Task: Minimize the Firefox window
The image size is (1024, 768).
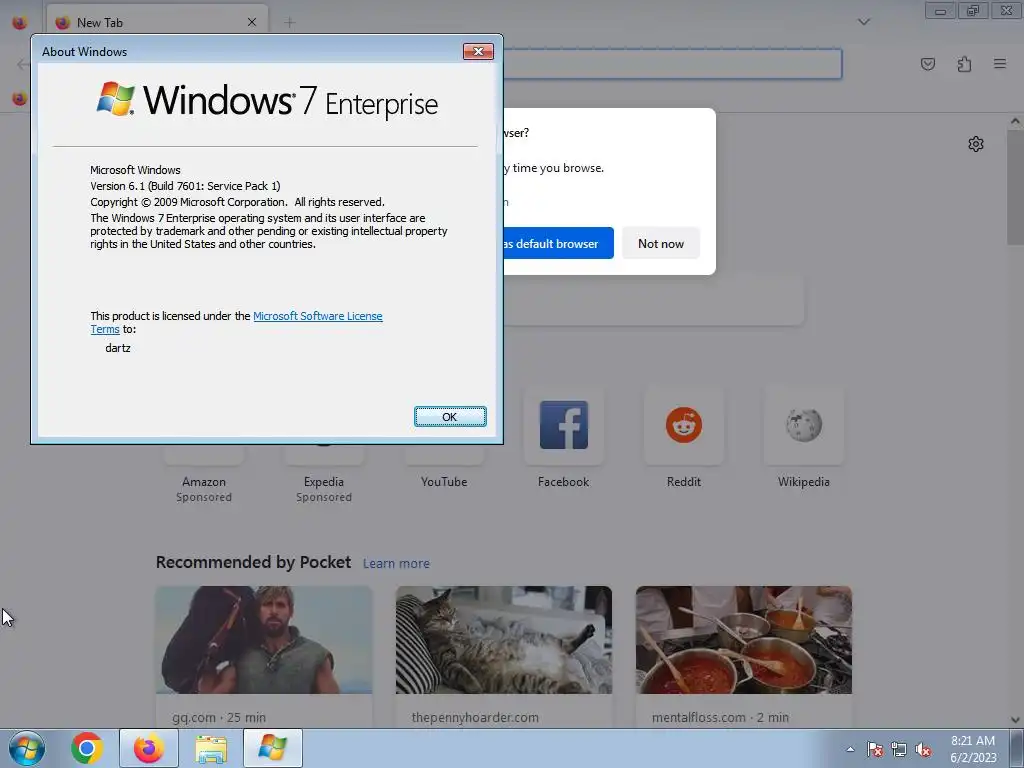Action: coord(940,10)
